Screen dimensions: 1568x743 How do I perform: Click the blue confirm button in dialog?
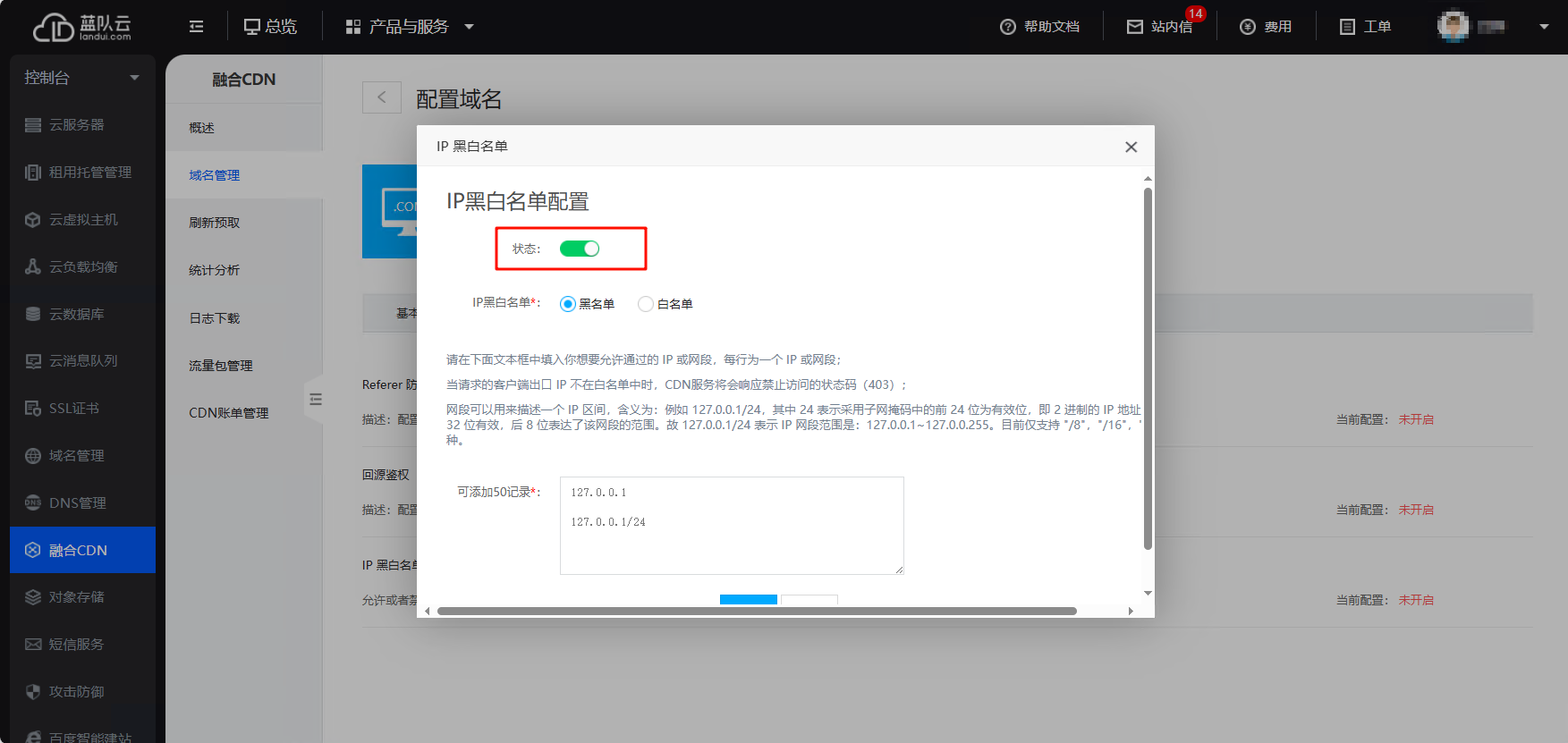(749, 600)
